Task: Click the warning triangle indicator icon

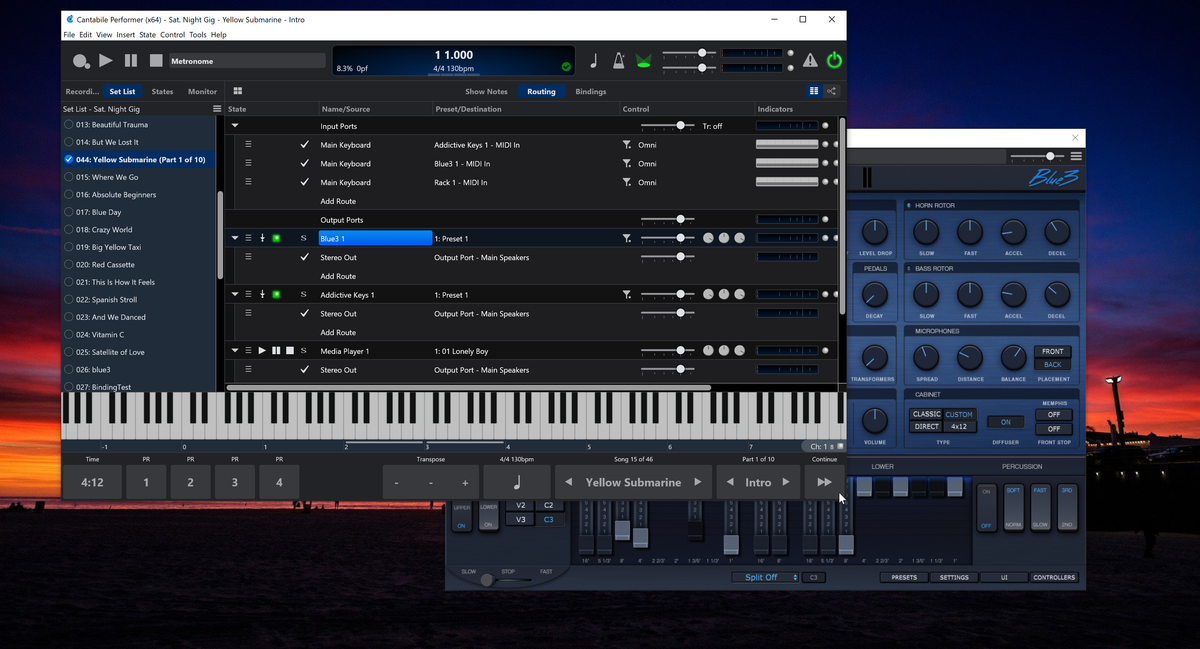Action: pos(810,60)
